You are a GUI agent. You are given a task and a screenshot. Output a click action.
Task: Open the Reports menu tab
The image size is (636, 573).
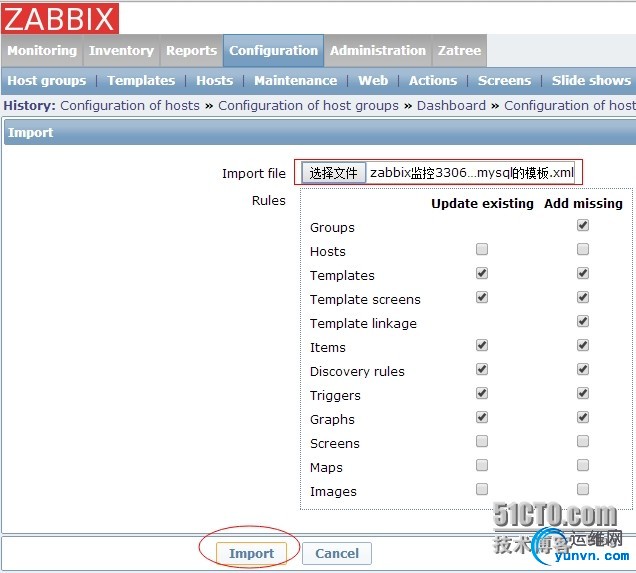pyautogui.click(x=191, y=51)
